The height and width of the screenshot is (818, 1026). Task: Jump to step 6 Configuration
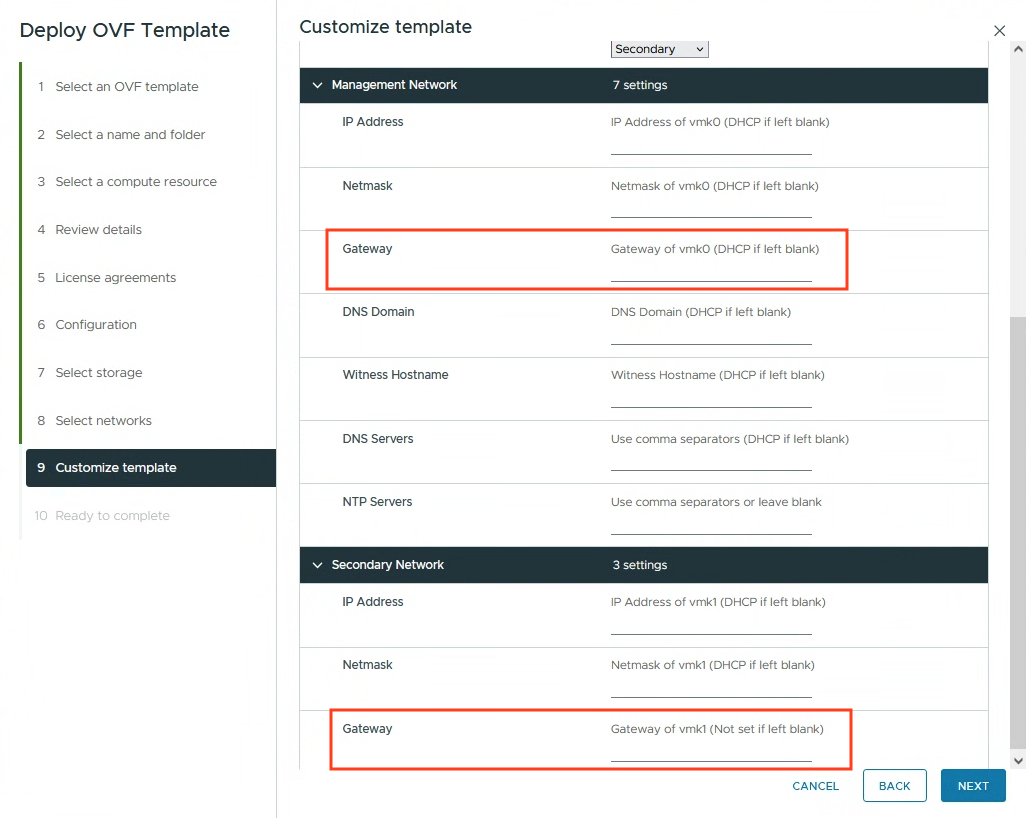(96, 325)
